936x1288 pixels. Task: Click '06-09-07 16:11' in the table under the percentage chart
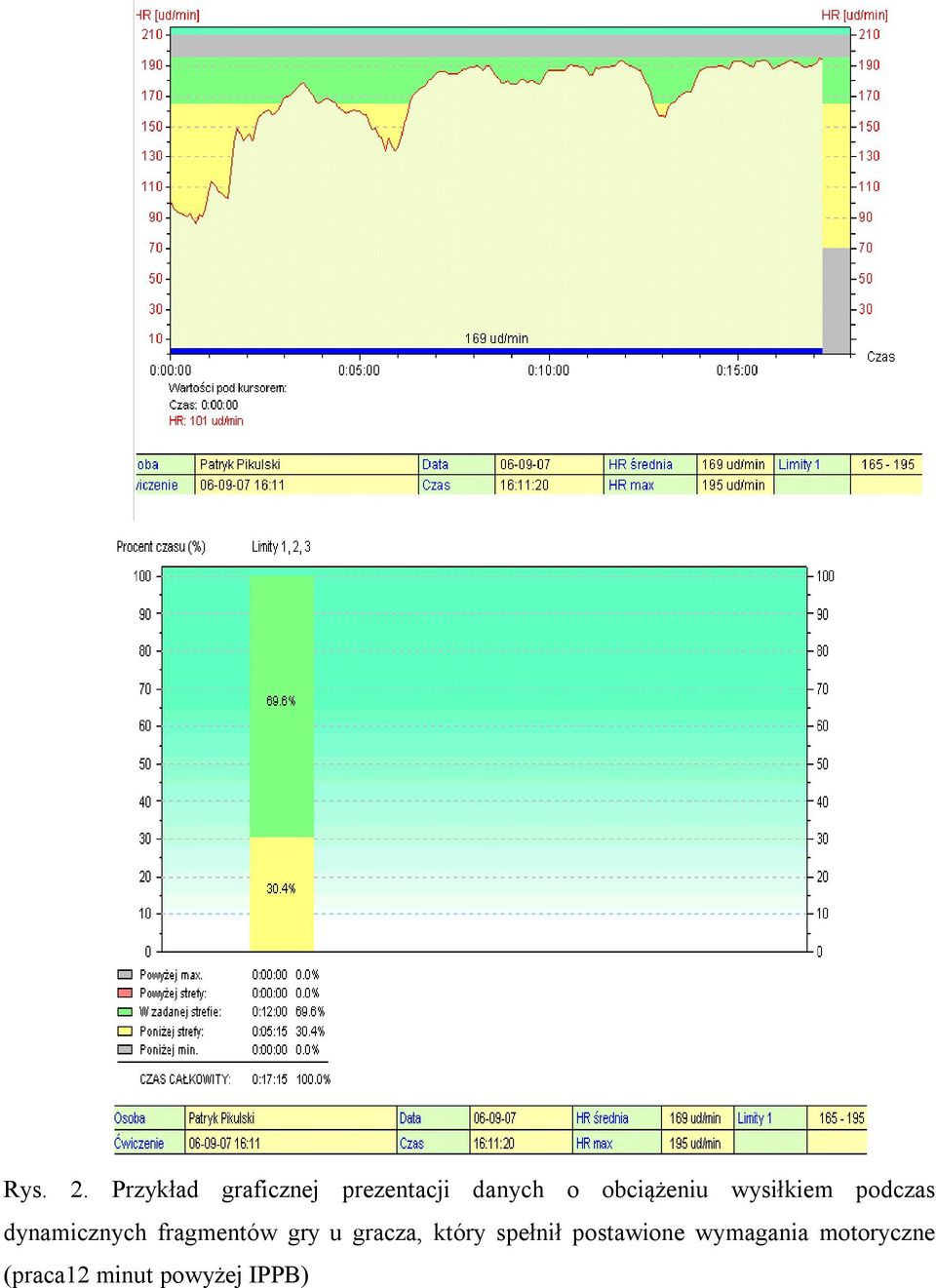click(x=224, y=1144)
